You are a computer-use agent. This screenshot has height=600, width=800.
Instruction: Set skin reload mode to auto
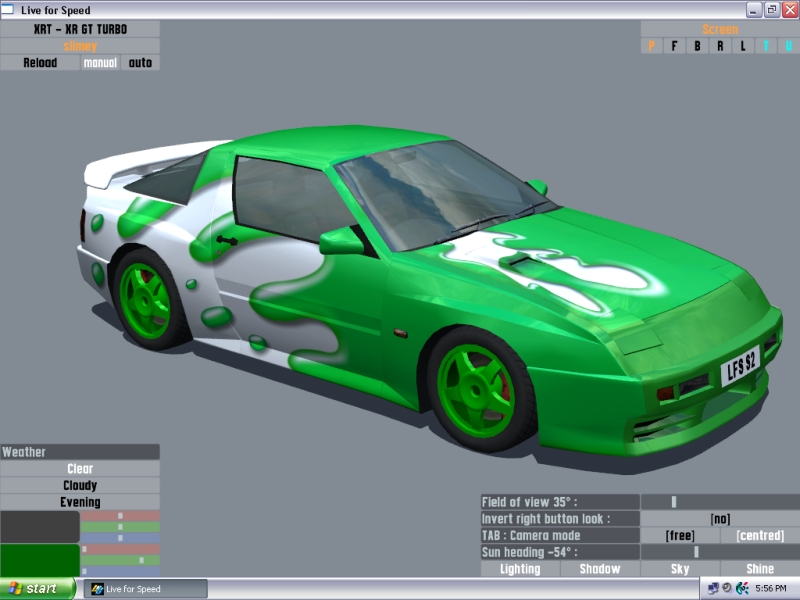pos(140,63)
